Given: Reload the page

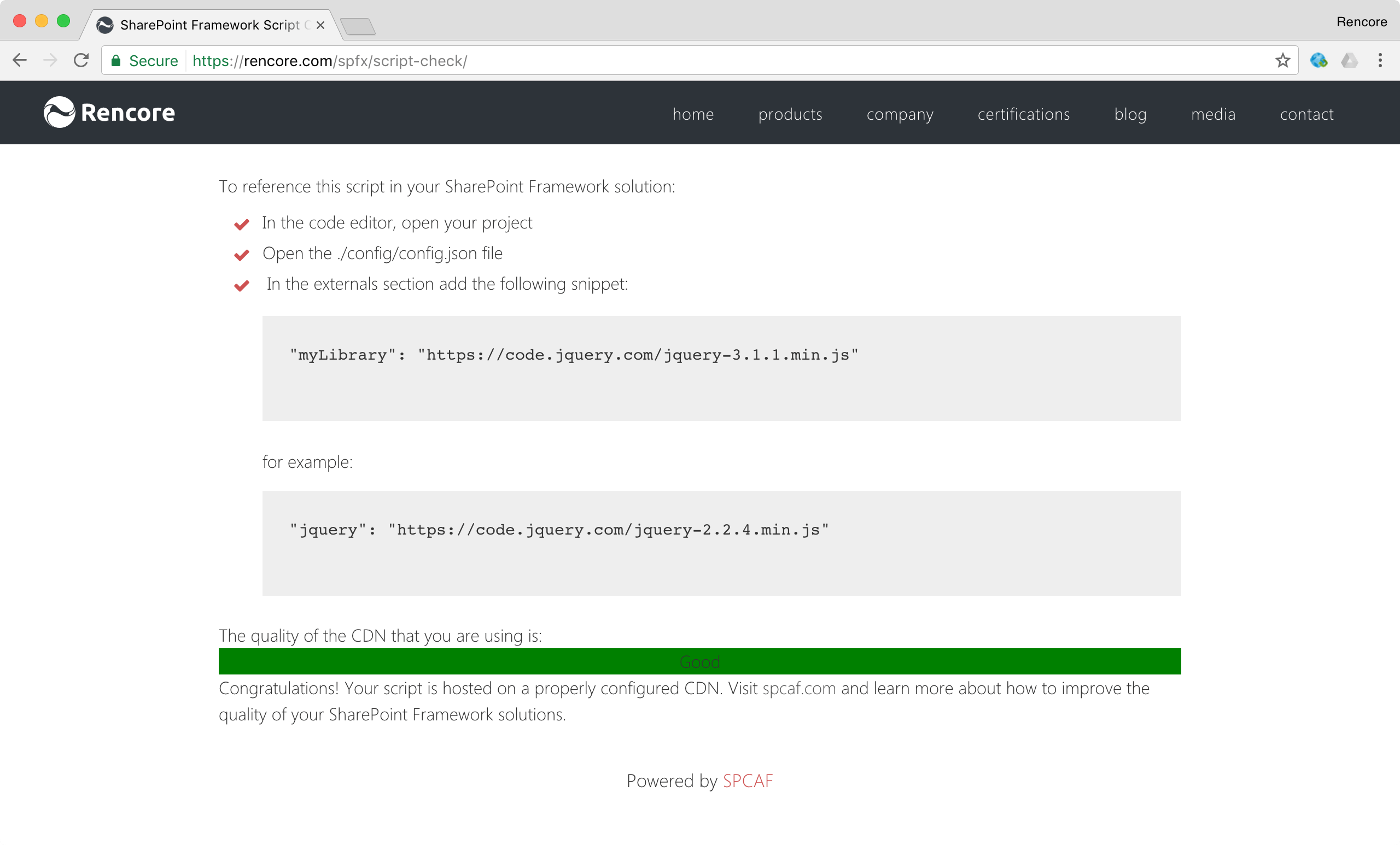Looking at the screenshot, I should pyautogui.click(x=81, y=61).
